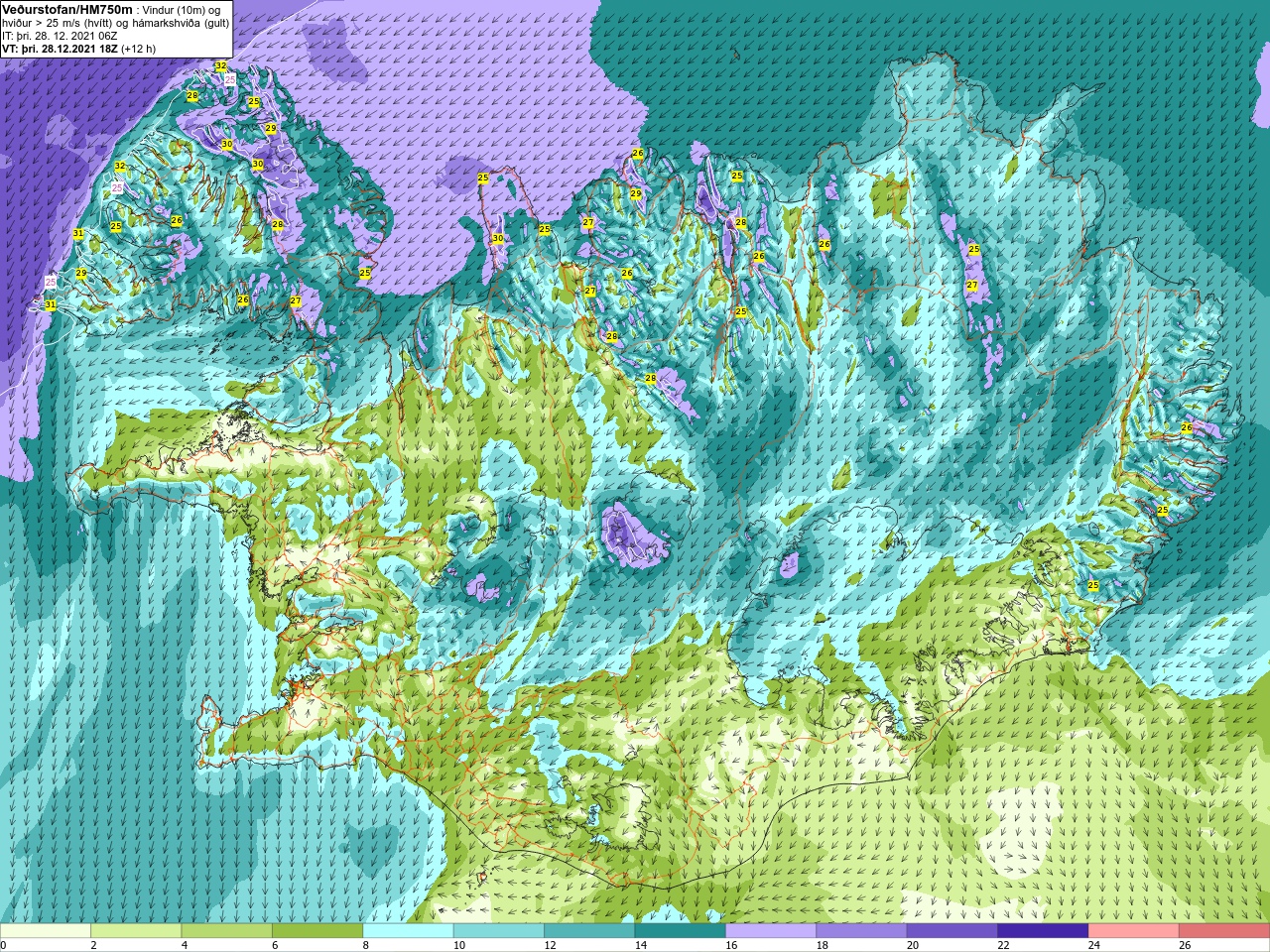The width and height of the screenshot is (1270, 952).
Task: Click the 'IT: þri. 28. 12. 2021 06Z' line
Action: tap(60, 35)
